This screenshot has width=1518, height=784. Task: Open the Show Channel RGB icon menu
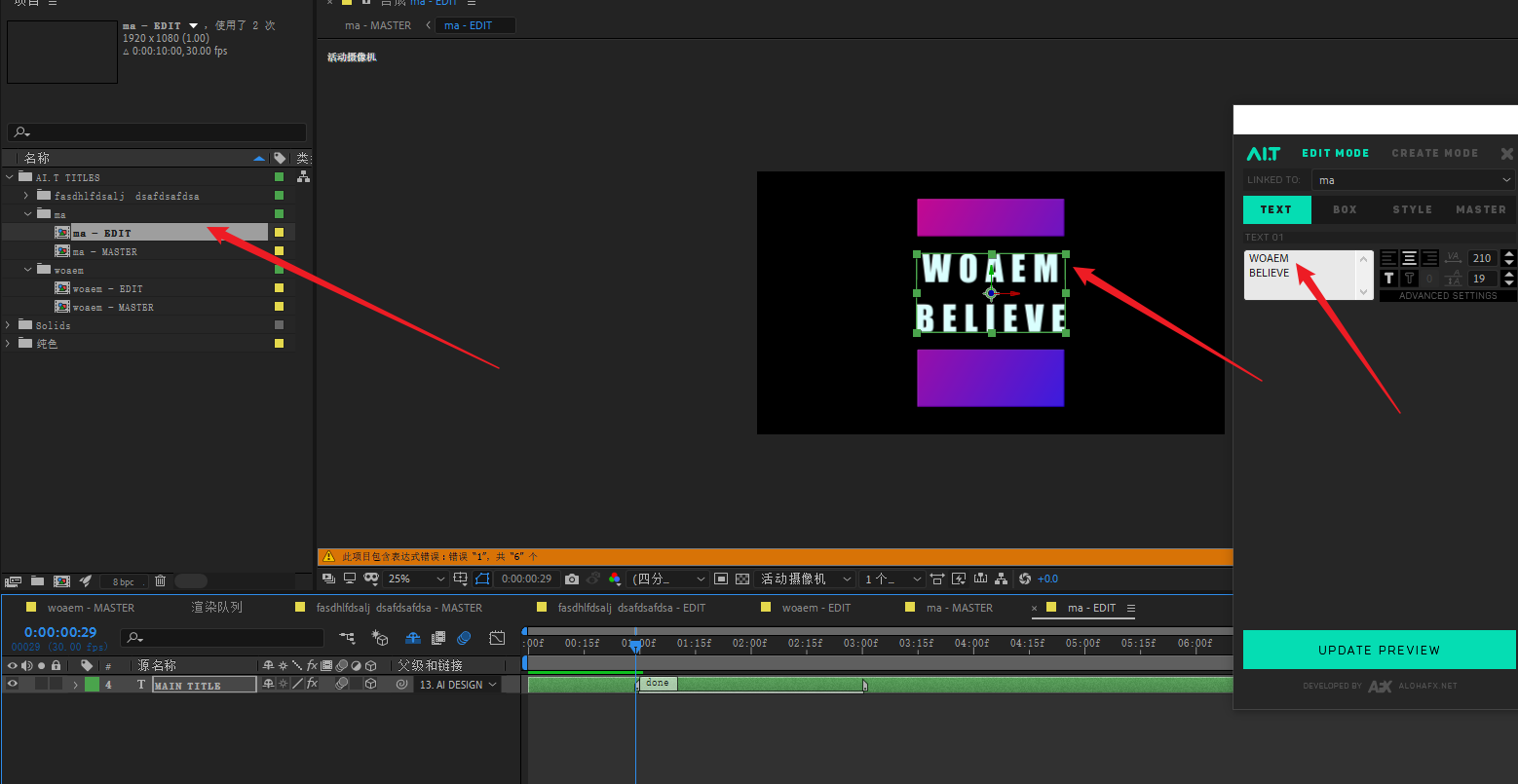pos(615,579)
